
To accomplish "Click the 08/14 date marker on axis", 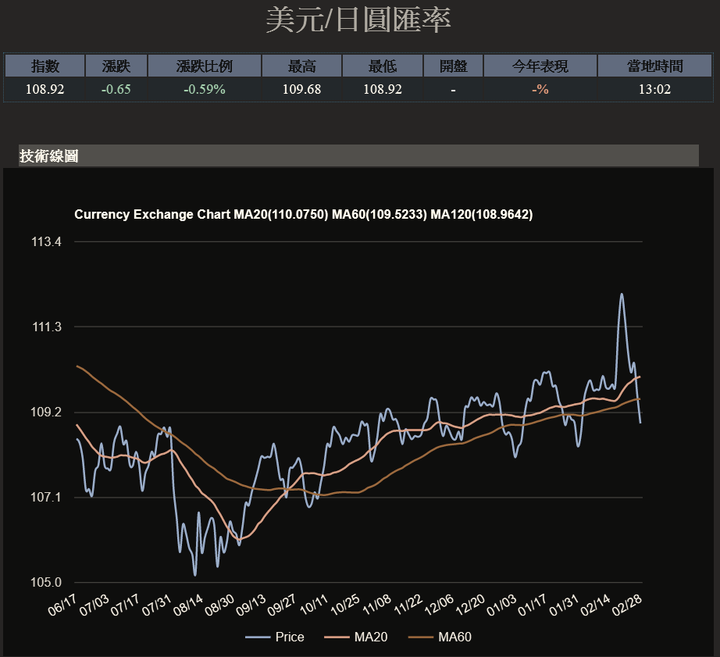I will coord(189,605).
